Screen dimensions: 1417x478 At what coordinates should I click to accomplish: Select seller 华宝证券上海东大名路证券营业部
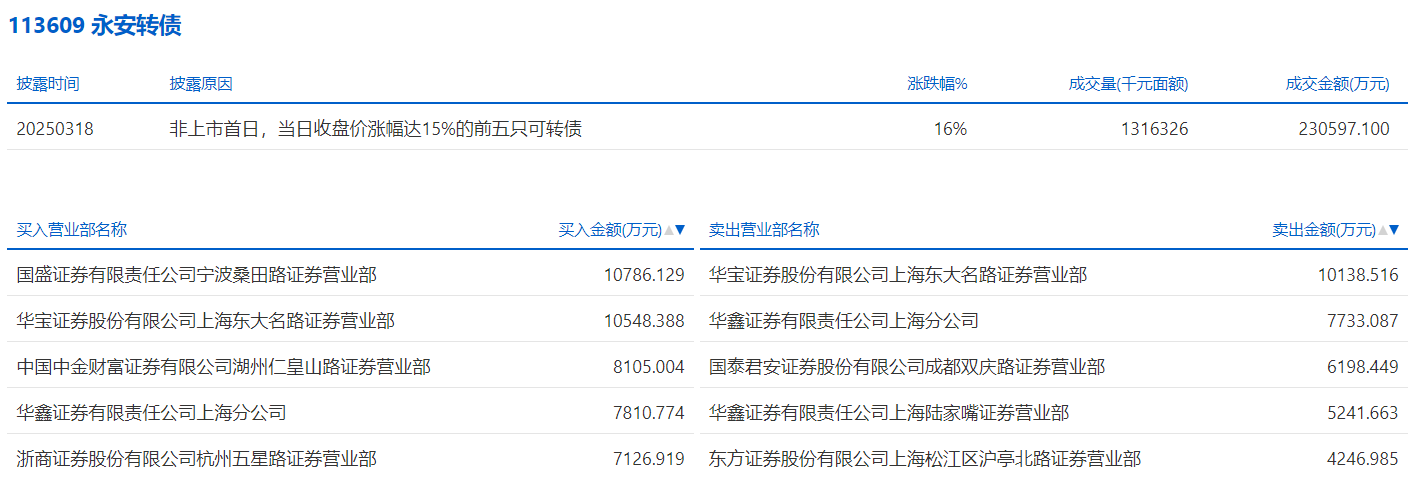tap(898, 274)
